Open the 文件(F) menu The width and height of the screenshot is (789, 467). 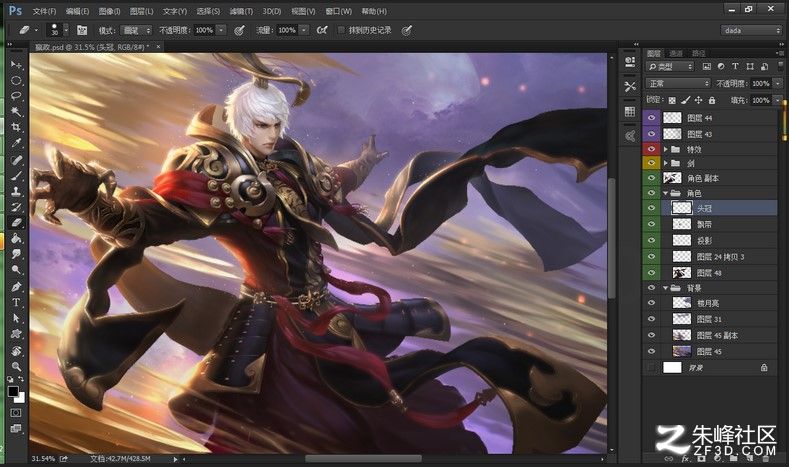(x=45, y=11)
